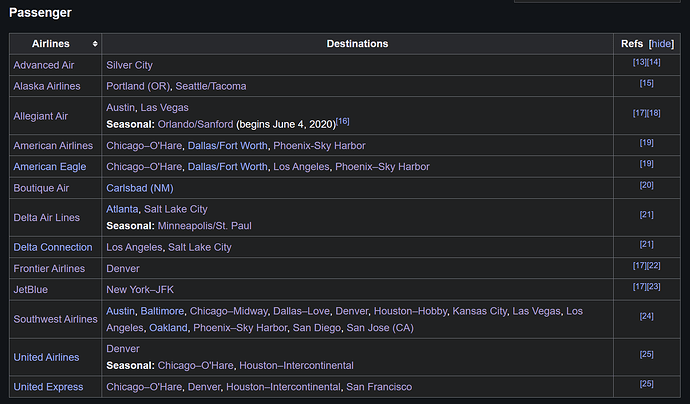Follow the Seattle/Tacoma destination link
The image size is (690, 404).
tap(211, 86)
